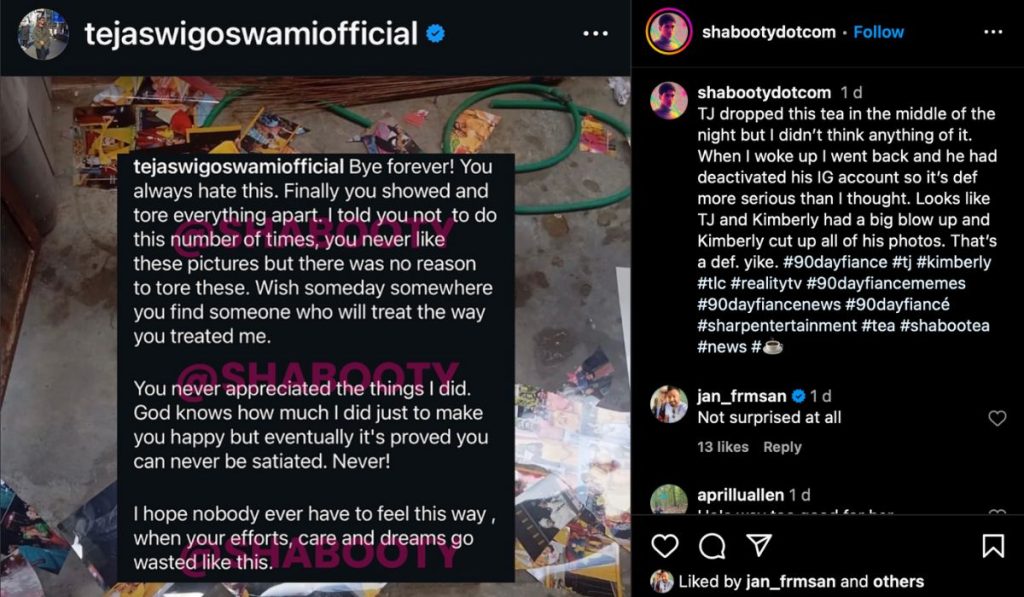Save post with bookmark icon
1024x597 pixels.
[993, 546]
